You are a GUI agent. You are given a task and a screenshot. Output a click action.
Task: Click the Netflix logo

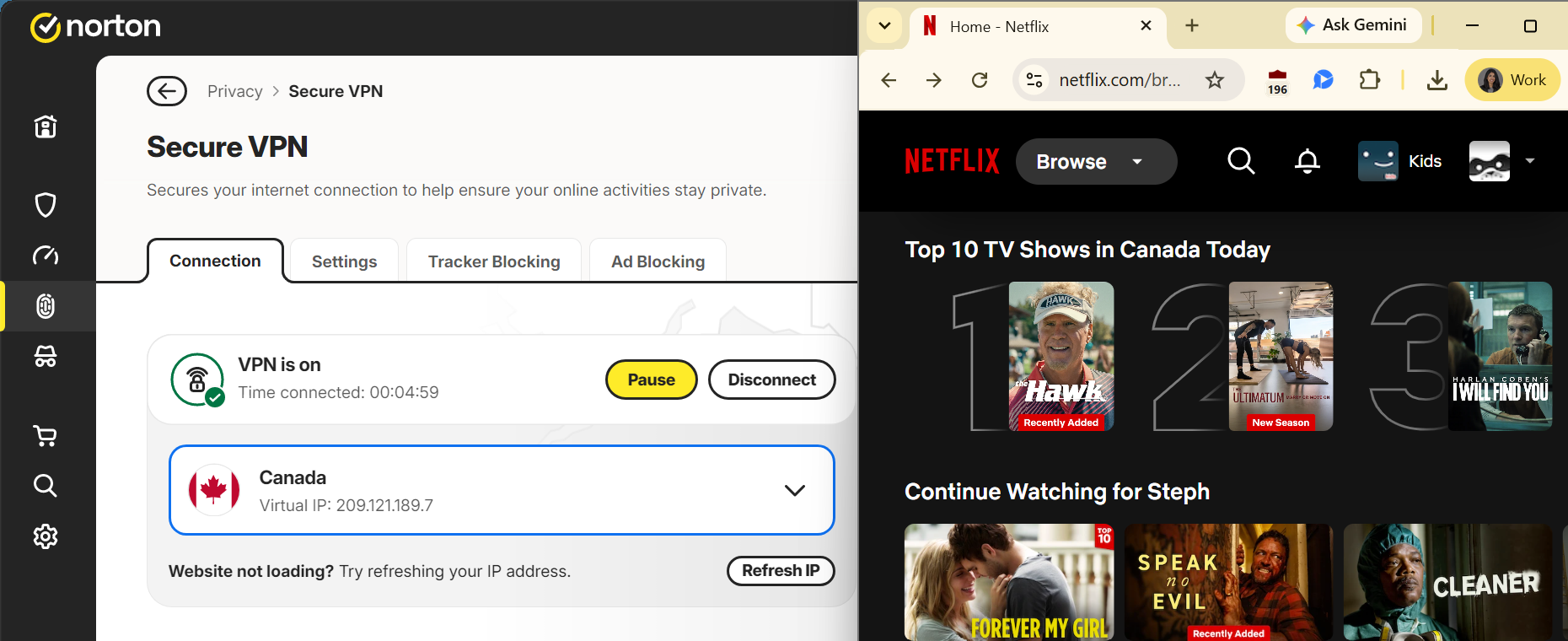[x=952, y=161]
